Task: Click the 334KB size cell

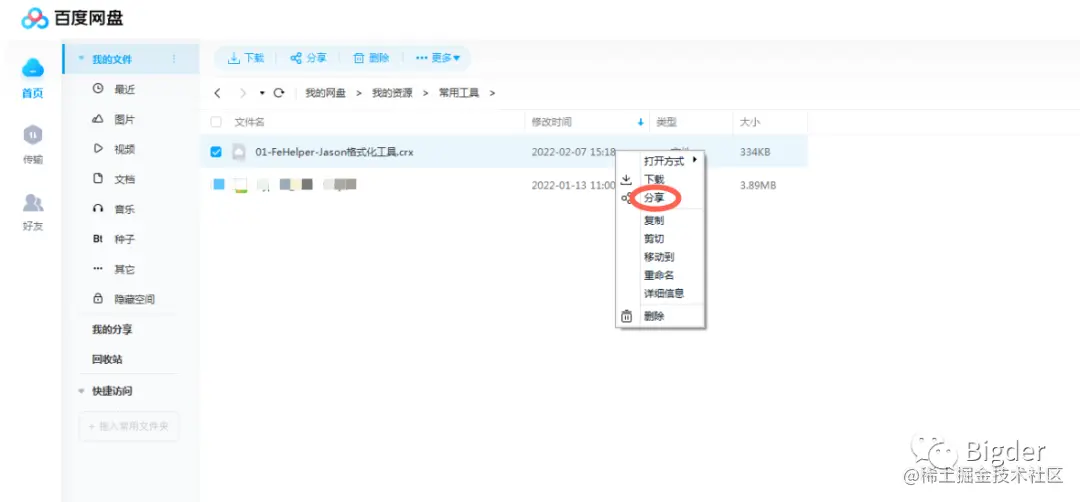Action: coord(755,152)
